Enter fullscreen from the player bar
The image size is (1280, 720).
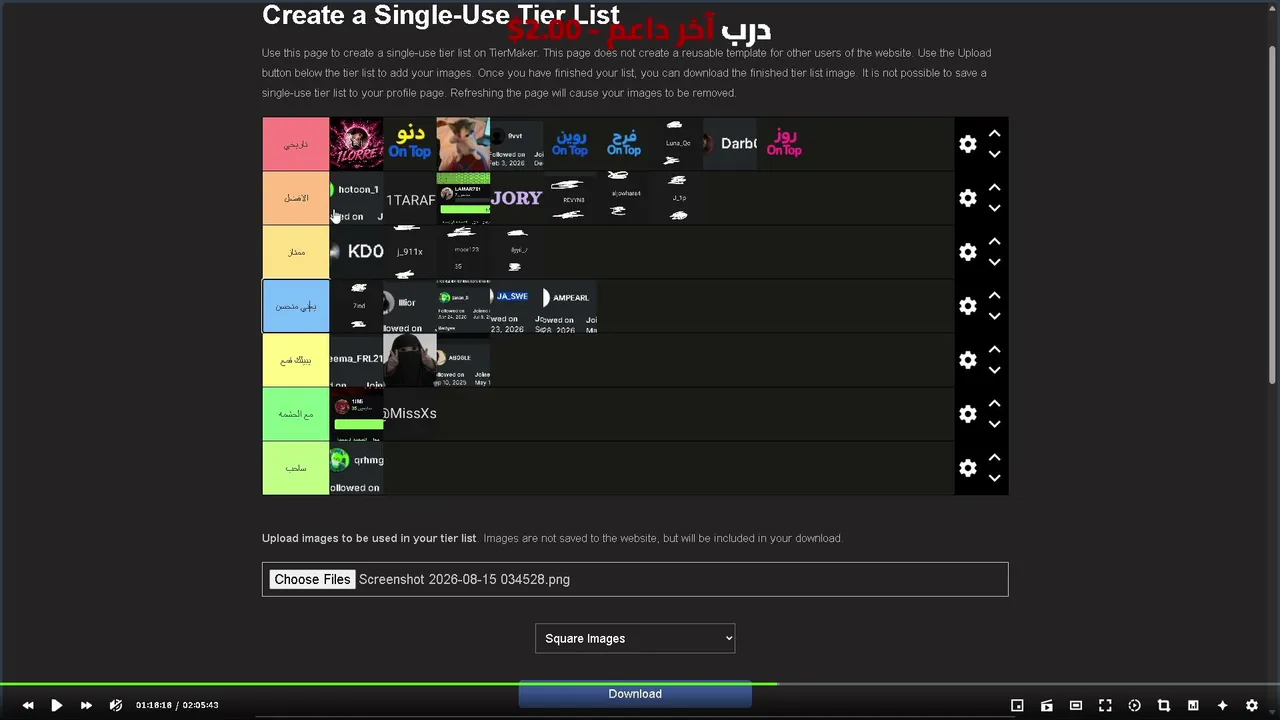click(1105, 705)
